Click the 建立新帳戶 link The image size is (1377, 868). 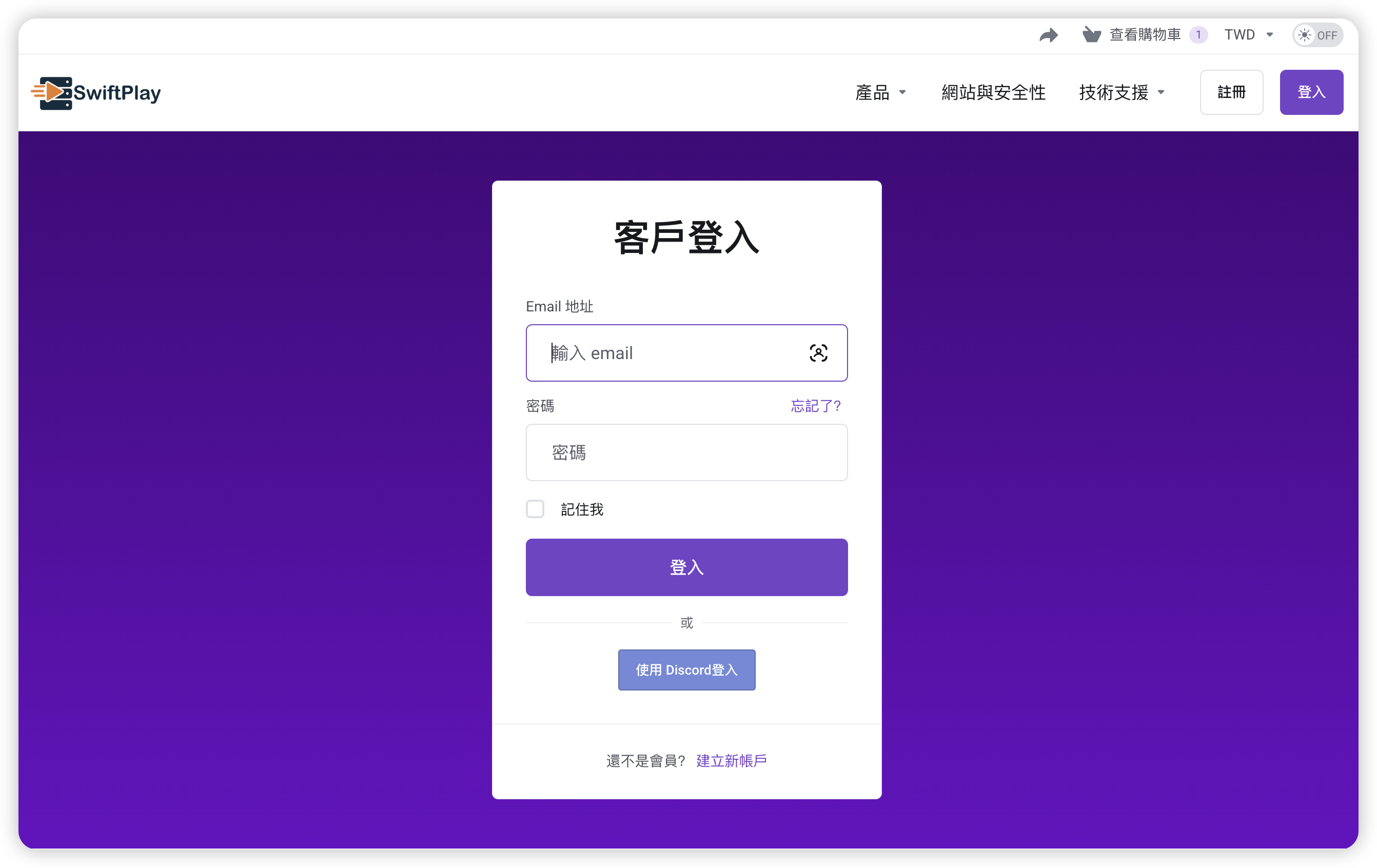[x=731, y=760]
